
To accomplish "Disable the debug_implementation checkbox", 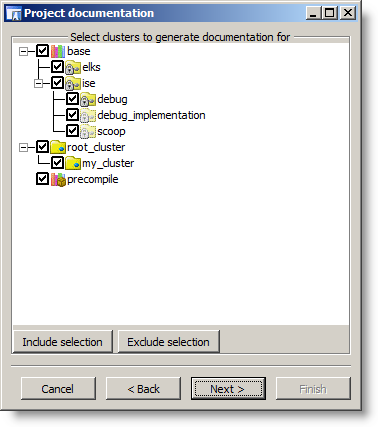I will (x=72, y=115).
